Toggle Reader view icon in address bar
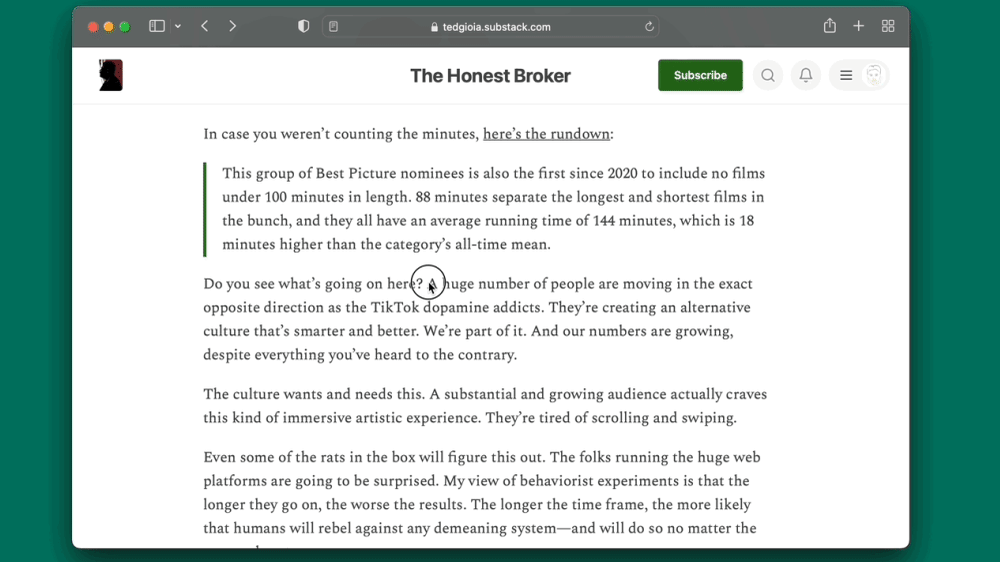 pos(334,26)
